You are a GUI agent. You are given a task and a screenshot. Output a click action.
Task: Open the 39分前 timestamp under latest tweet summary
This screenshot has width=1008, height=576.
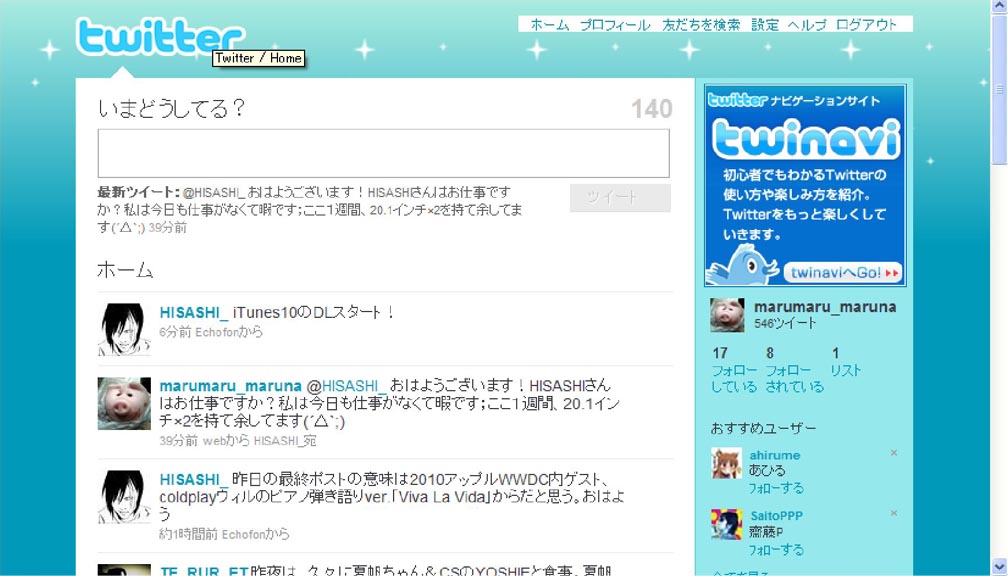click(167, 228)
